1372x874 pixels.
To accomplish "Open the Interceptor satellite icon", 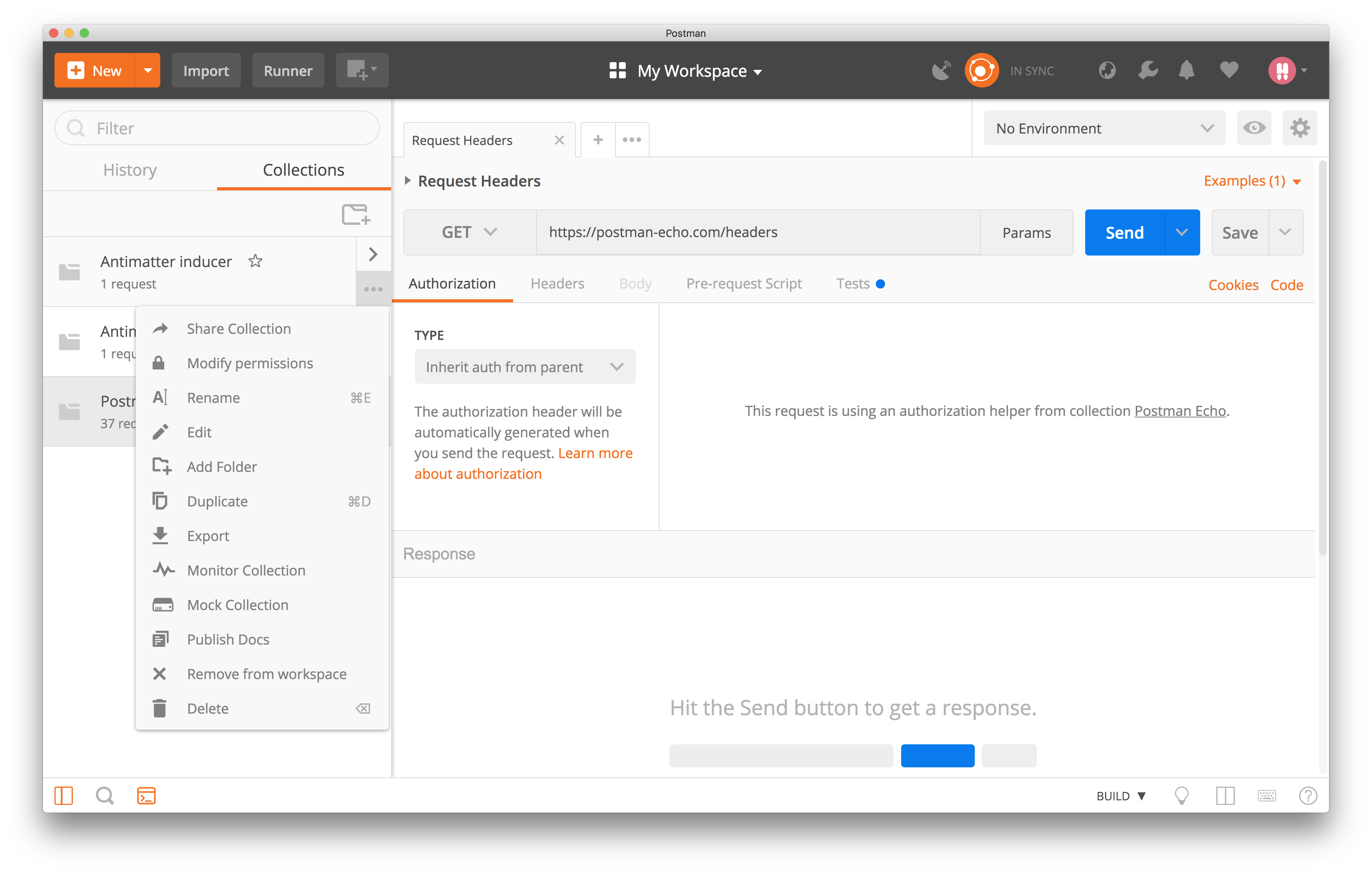I will point(941,70).
